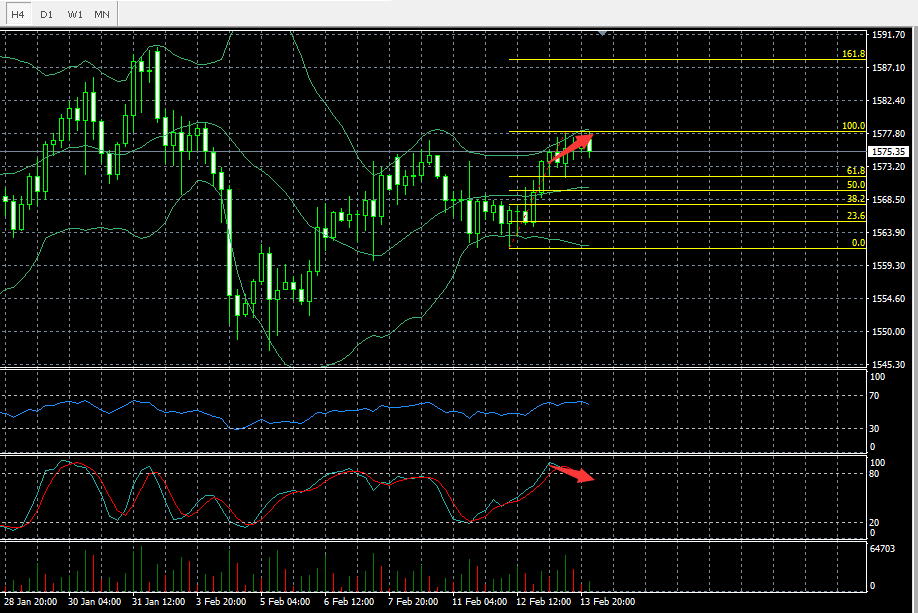
Task: Click the 30 Jan 04:00 time label
Action: click(x=95, y=602)
